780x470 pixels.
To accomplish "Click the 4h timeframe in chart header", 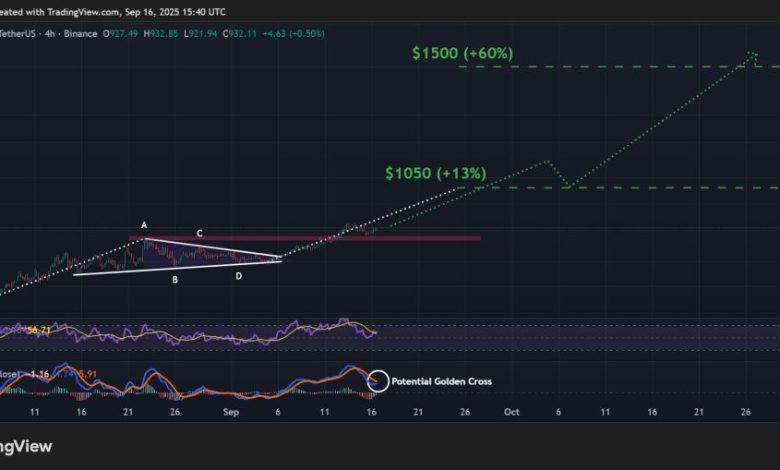I will click(x=51, y=33).
